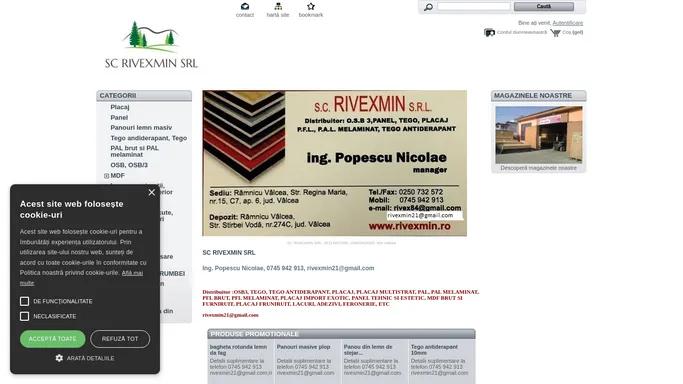Click the account icon next to 'Contul dumneavoastră'
Viewport: 683px width, 384px height.
tap(489, 33)
